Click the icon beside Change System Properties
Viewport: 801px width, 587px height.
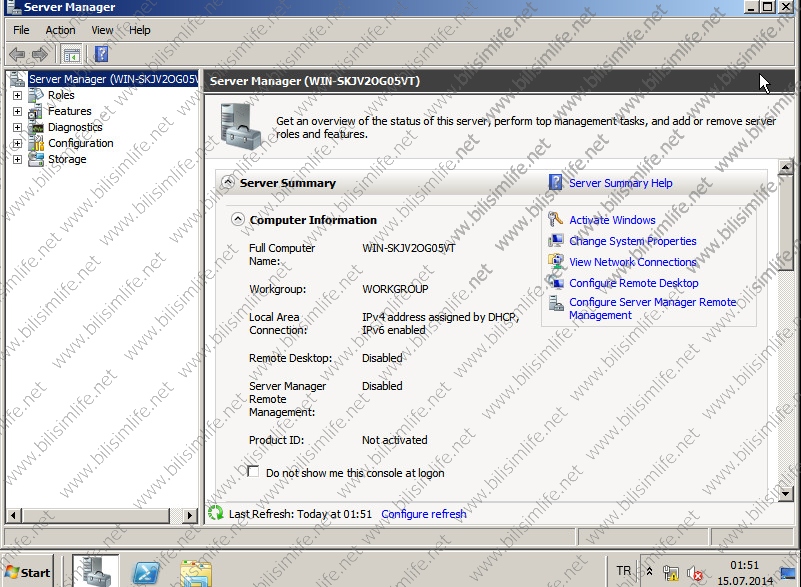(x=555, y=241)
